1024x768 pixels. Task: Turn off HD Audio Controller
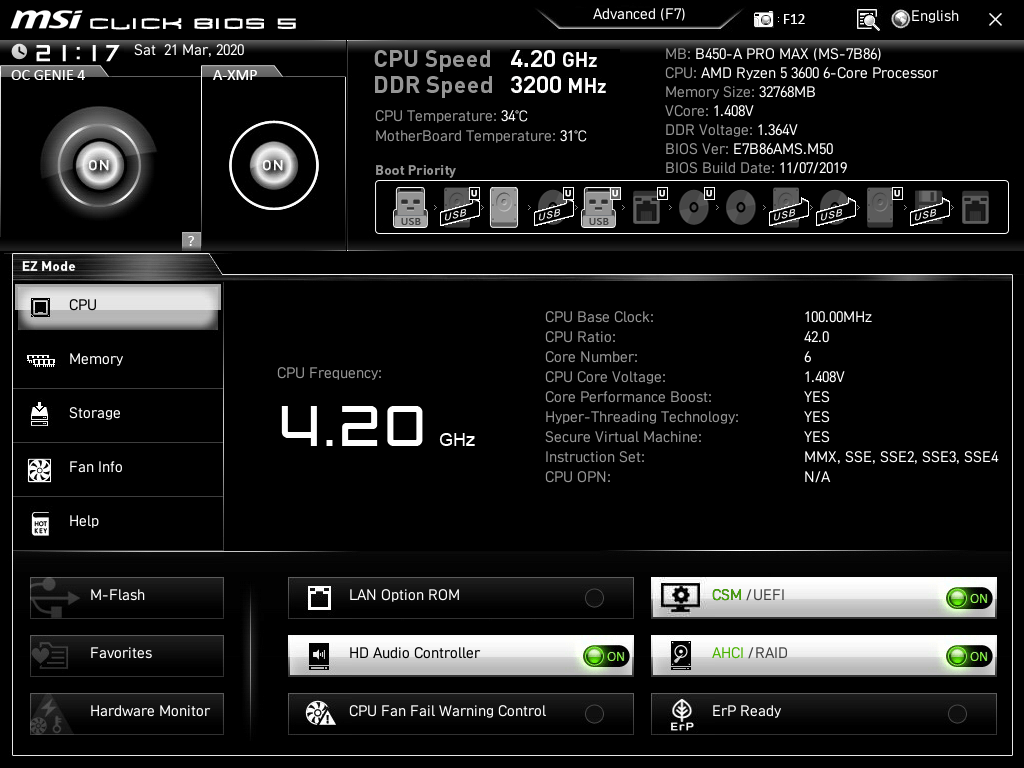pos(460,656)
